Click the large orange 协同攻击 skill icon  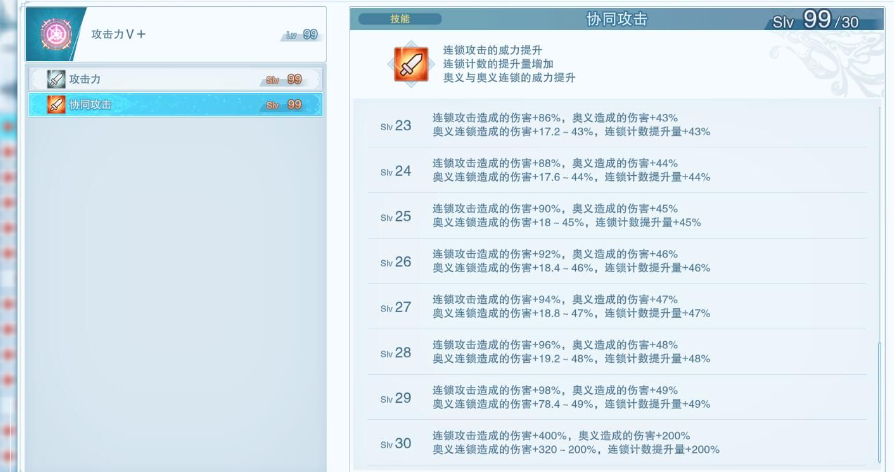point(411,64)
